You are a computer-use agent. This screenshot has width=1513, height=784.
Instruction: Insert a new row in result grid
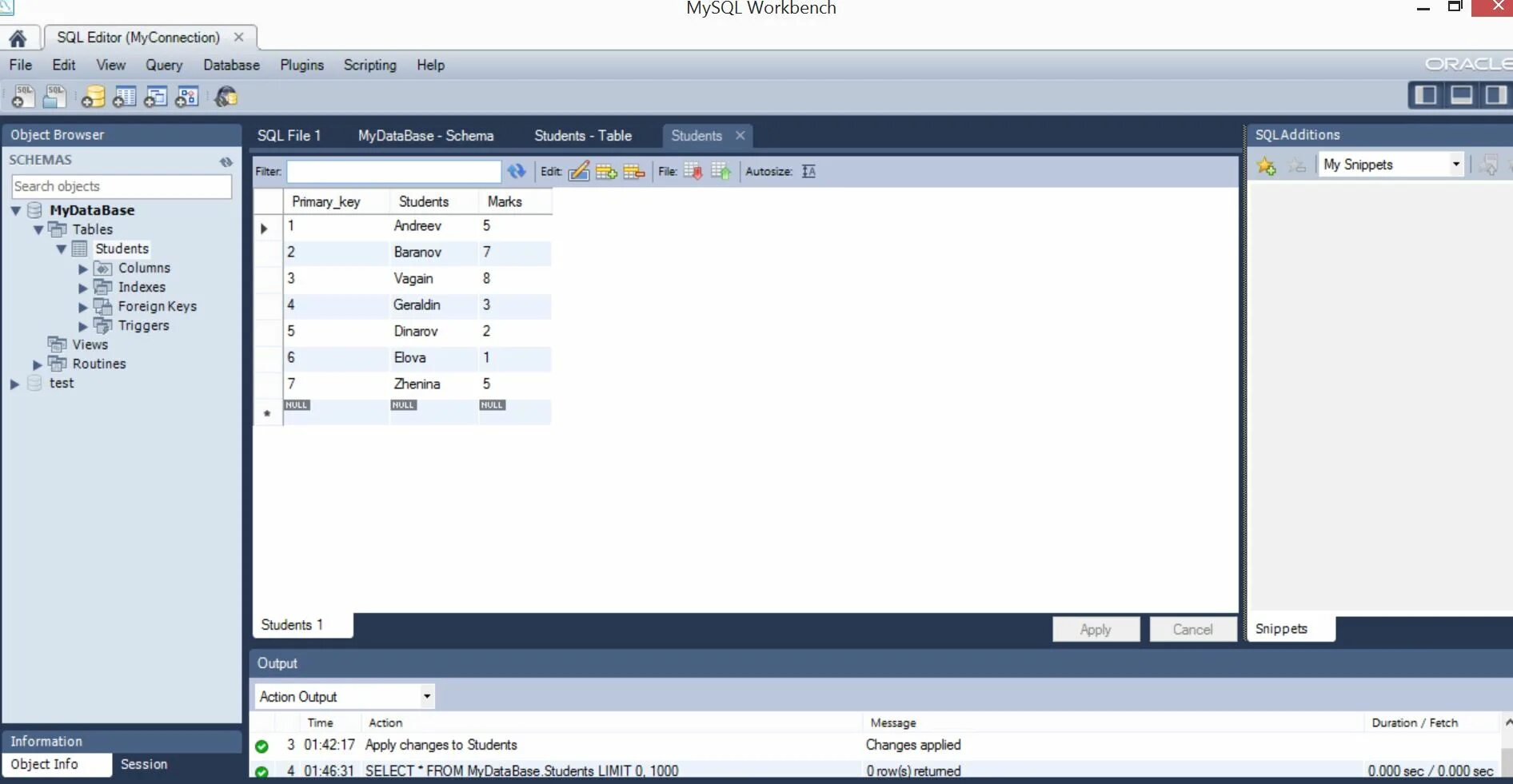coord(606,171)
